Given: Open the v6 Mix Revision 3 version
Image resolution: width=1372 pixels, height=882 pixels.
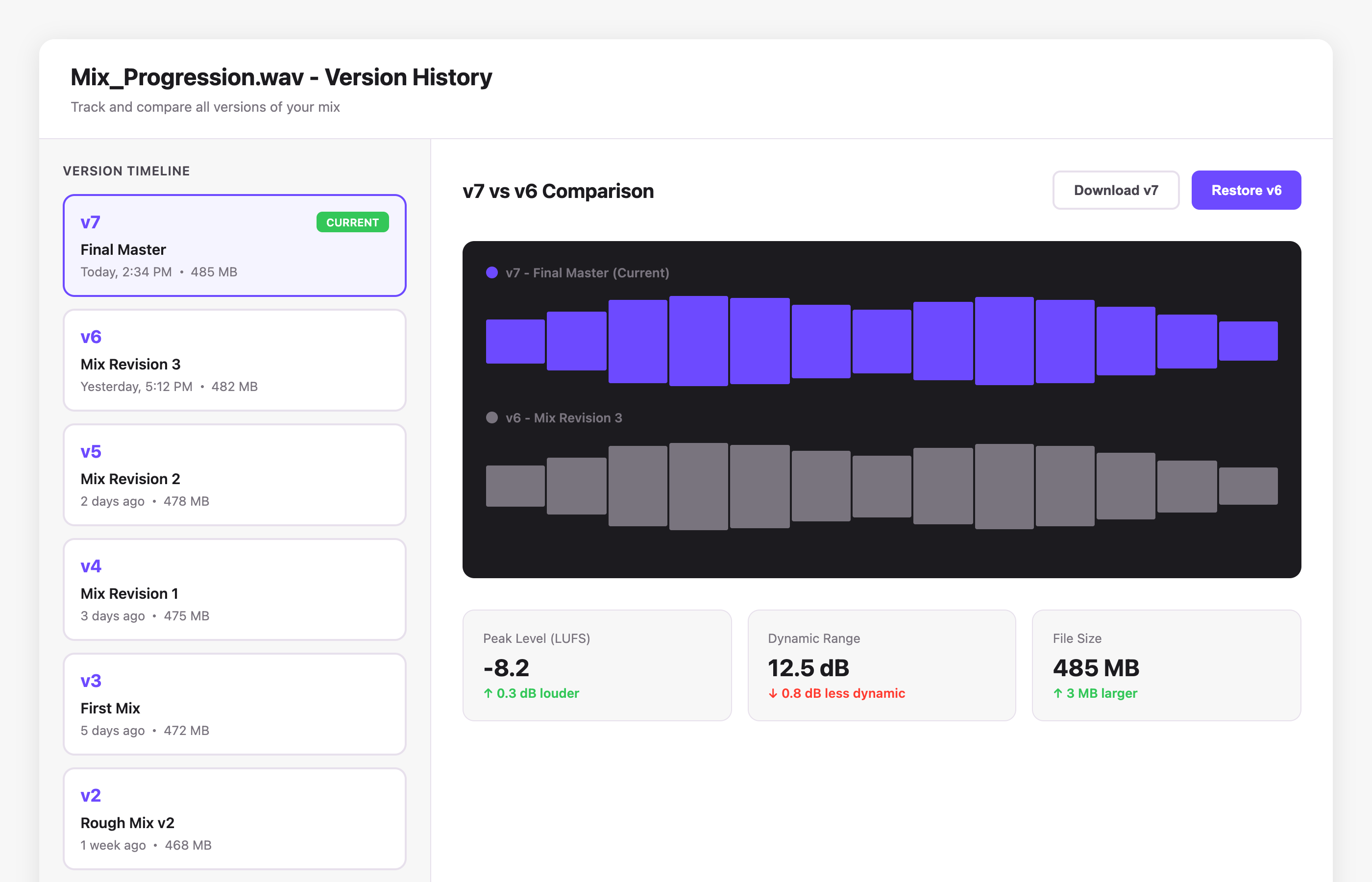Looking at the screenshot, I should [234, 360].
